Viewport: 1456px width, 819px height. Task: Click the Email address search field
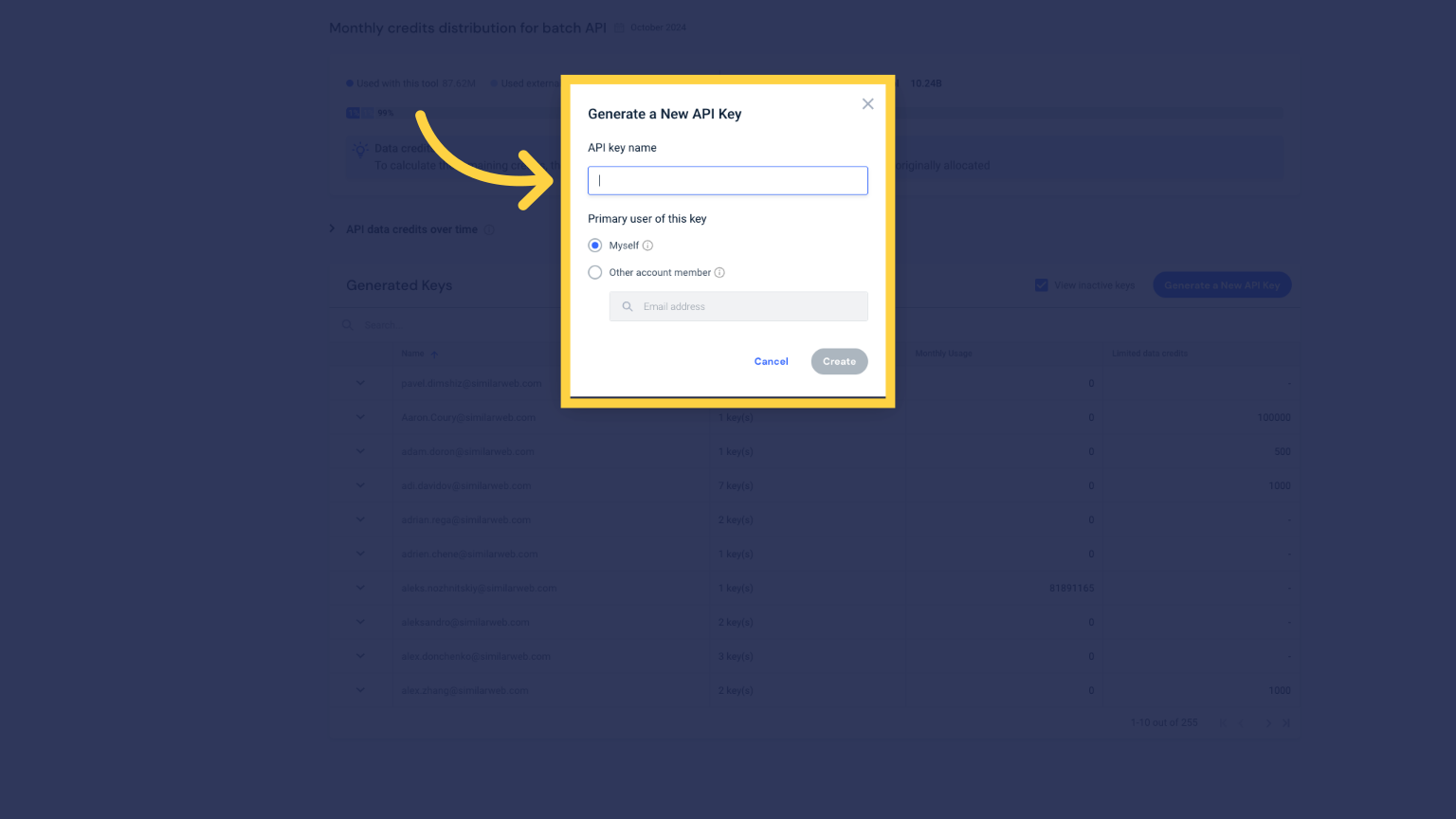pos(738,307)
